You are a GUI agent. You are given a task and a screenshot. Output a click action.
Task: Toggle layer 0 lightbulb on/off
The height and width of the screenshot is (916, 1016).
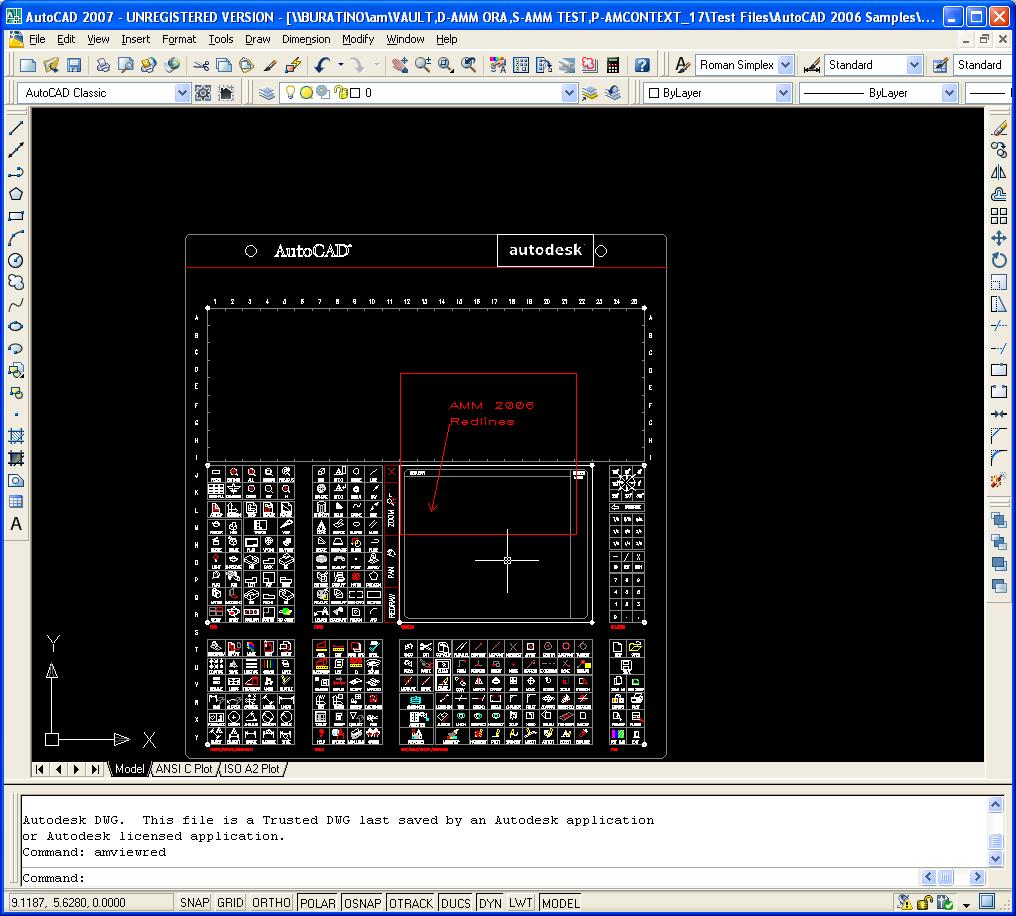(x=290, y=93)
